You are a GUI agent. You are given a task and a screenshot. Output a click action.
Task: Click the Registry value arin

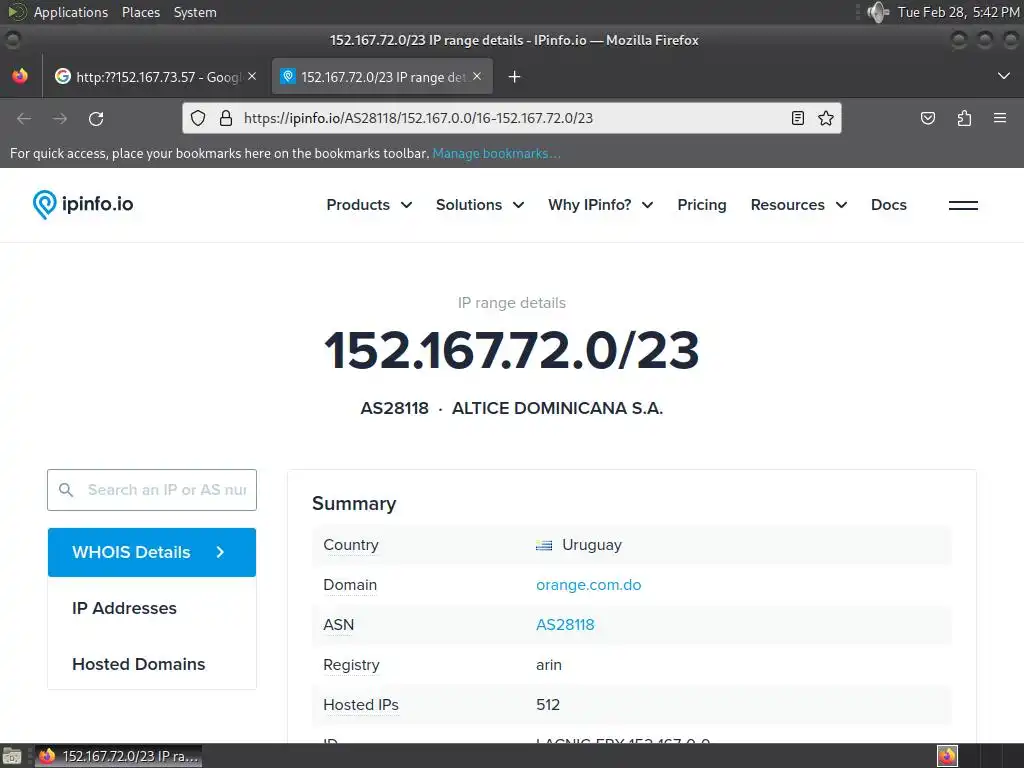click(x=549, y=665)
